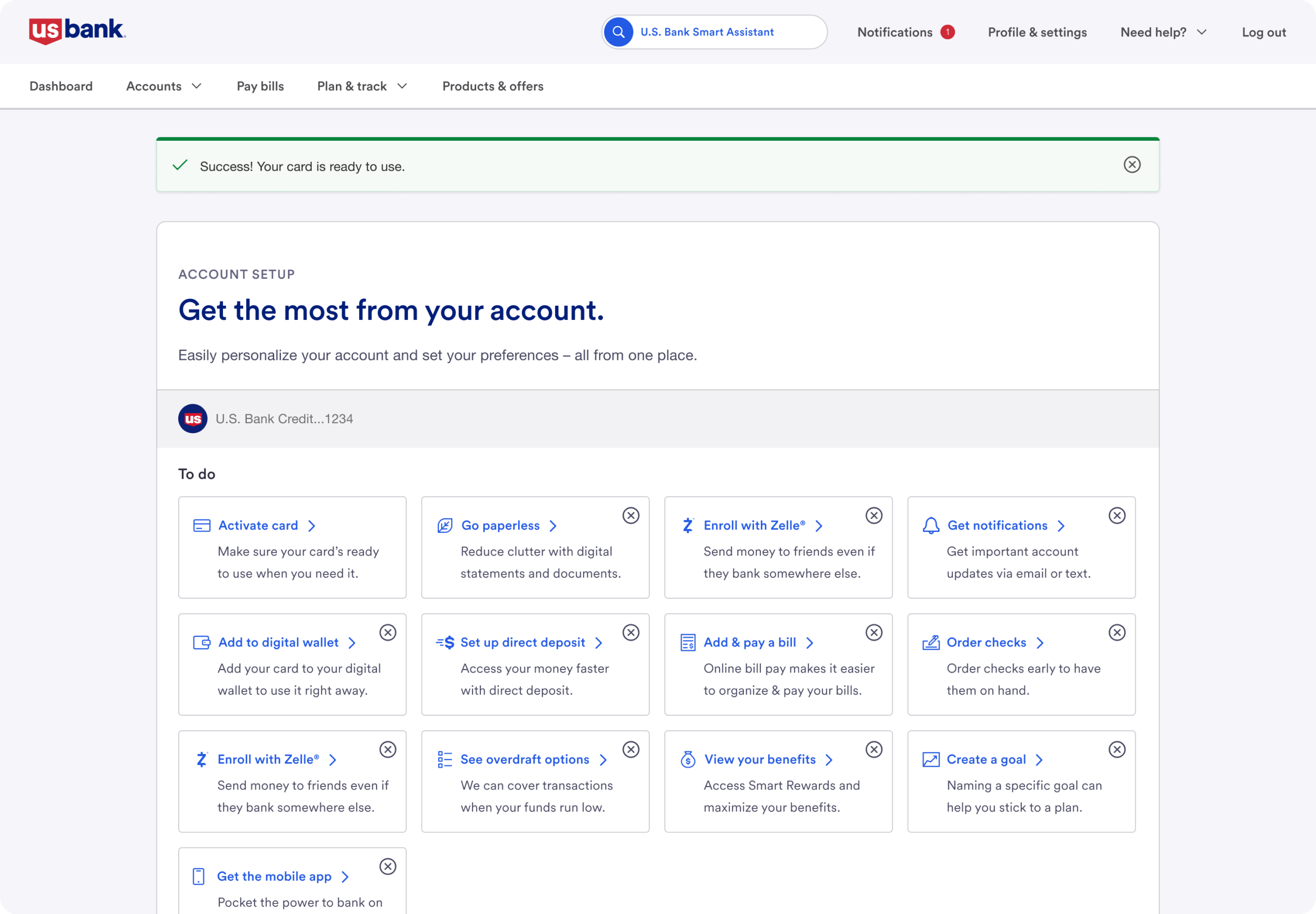Screen dimensions: 1316x914
Task: Log out of the account
Action: [x=1263, y=32]
